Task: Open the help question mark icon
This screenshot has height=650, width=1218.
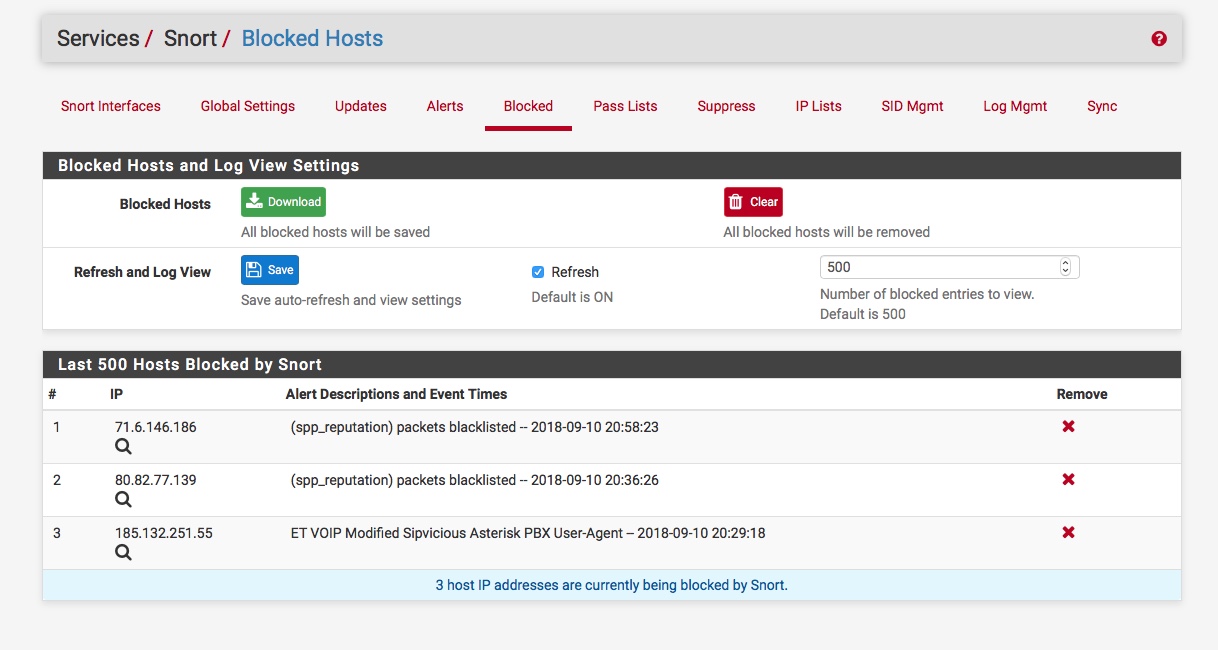Action: (x=1159, y=39)
